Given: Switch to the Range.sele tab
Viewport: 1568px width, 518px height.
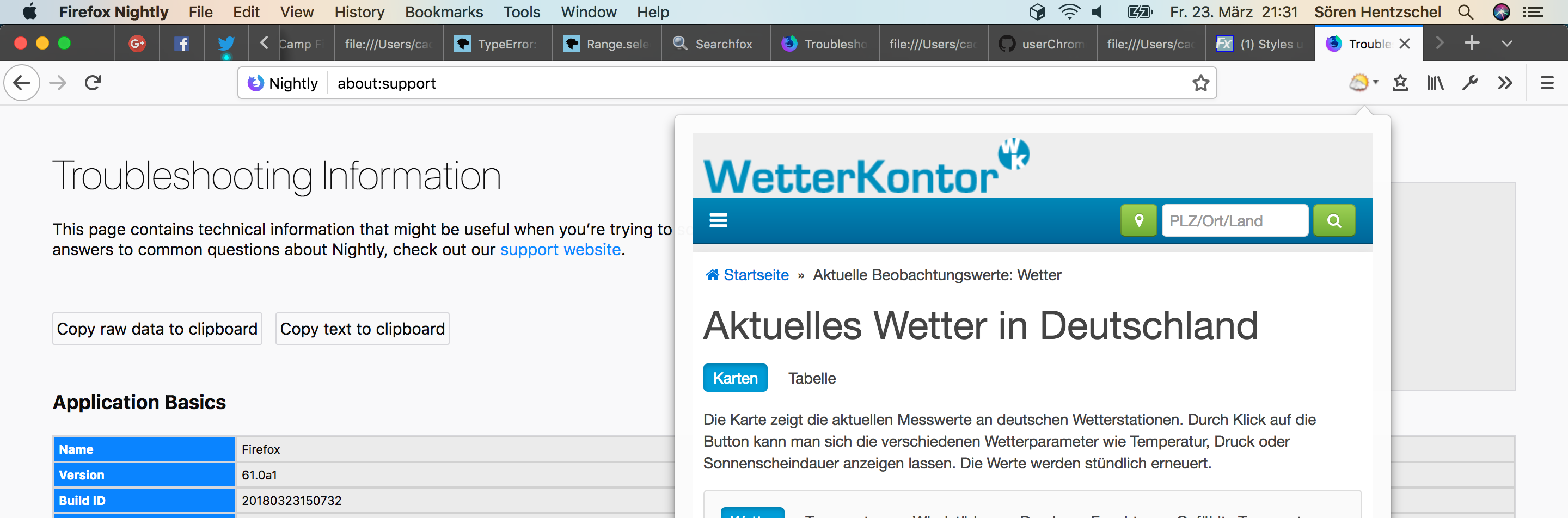Looking at the screenshot, I should (607, 43).
